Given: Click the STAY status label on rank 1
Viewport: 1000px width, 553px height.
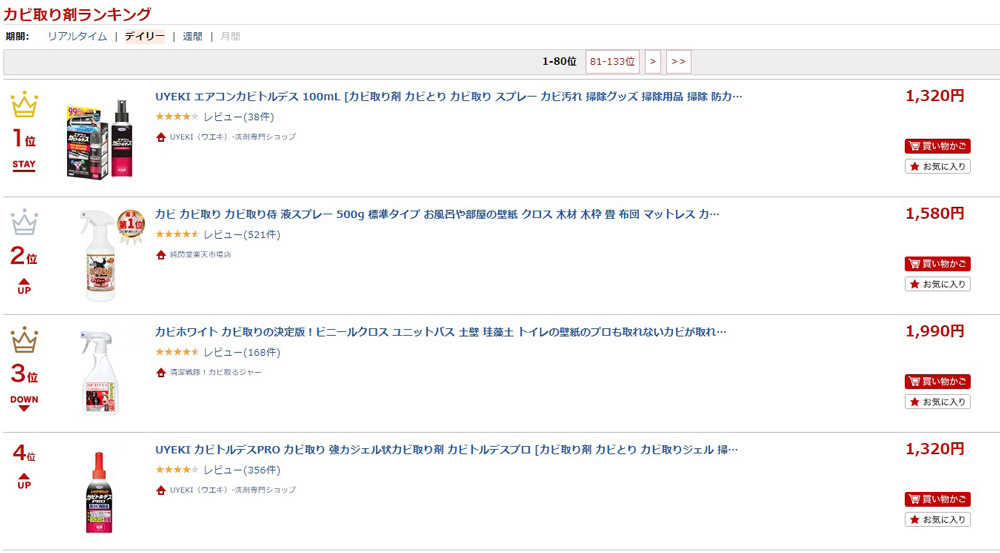Looking at the screenshot, I should pyautogui.click(x=24, y=165).
